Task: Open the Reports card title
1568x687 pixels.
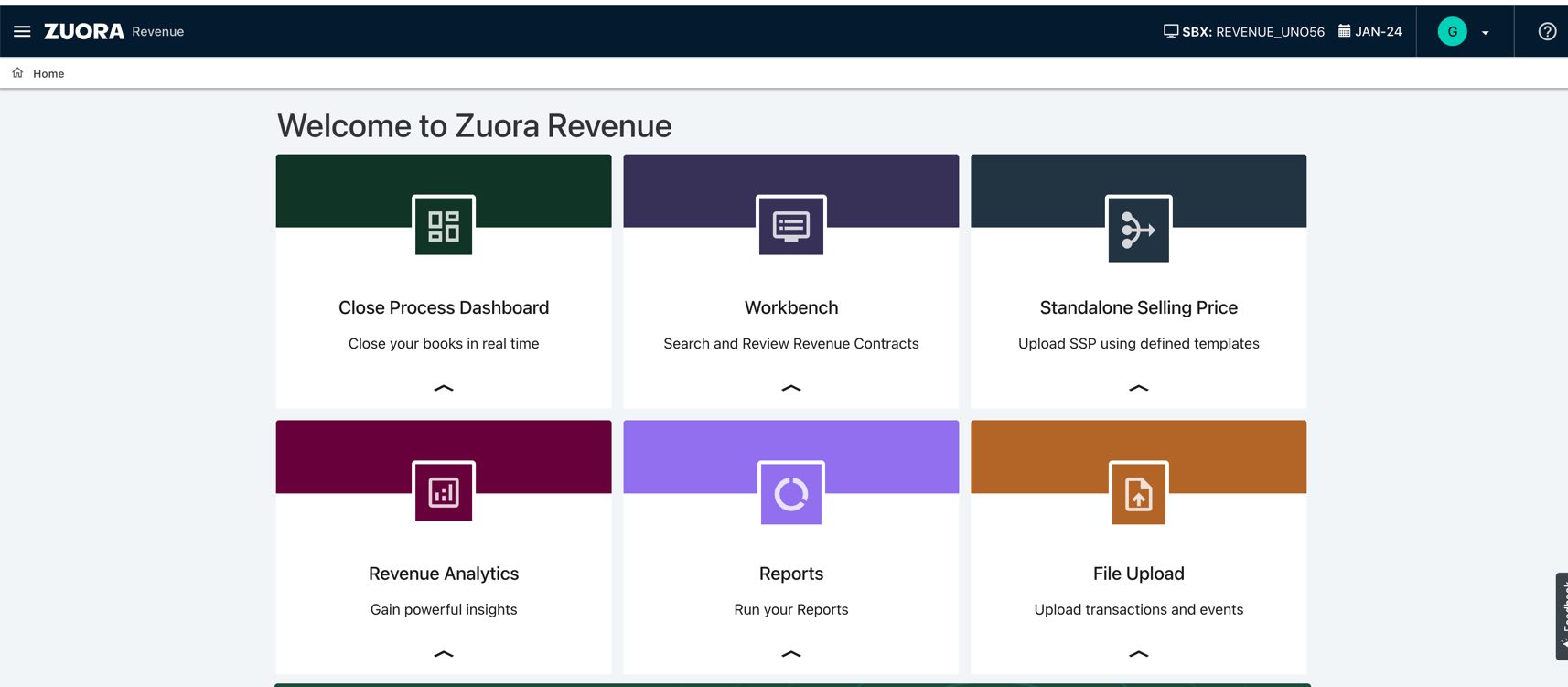Action: tap(791, 574)
